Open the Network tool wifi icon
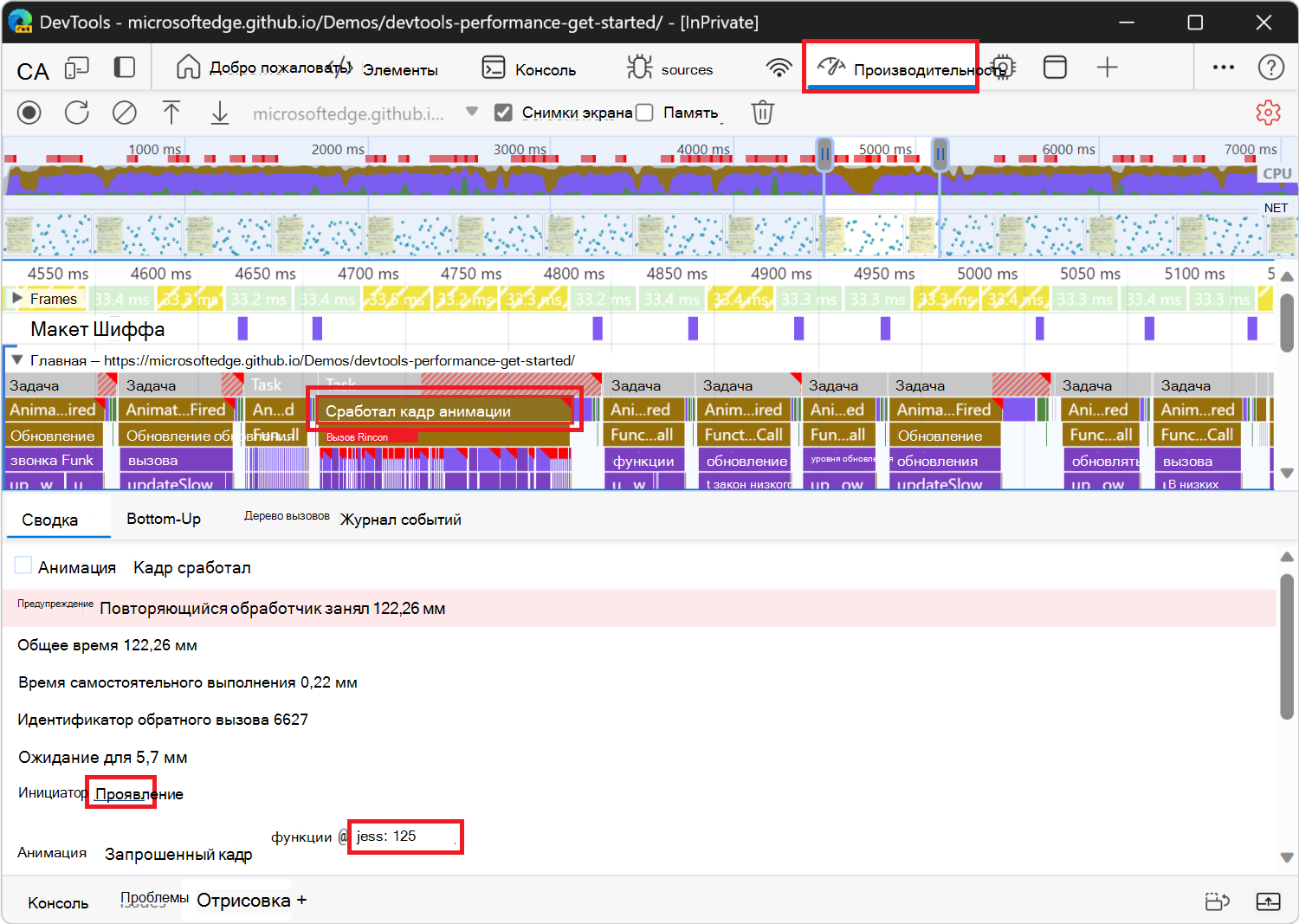The width and height of the screenshot is (1299, 924). point(779,68)
